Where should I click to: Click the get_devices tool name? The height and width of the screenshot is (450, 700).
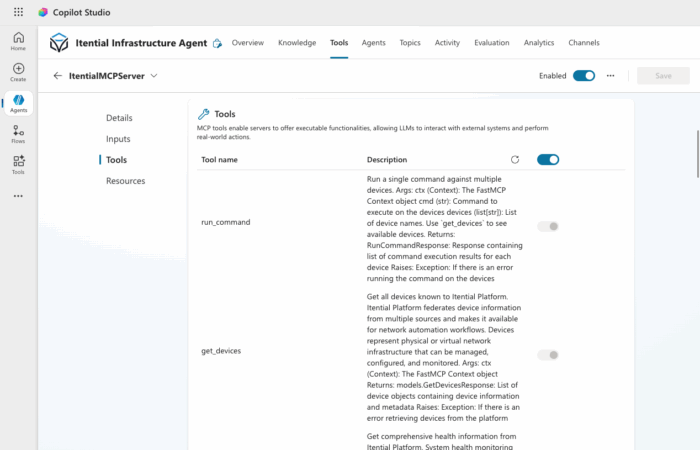[221, 351]
